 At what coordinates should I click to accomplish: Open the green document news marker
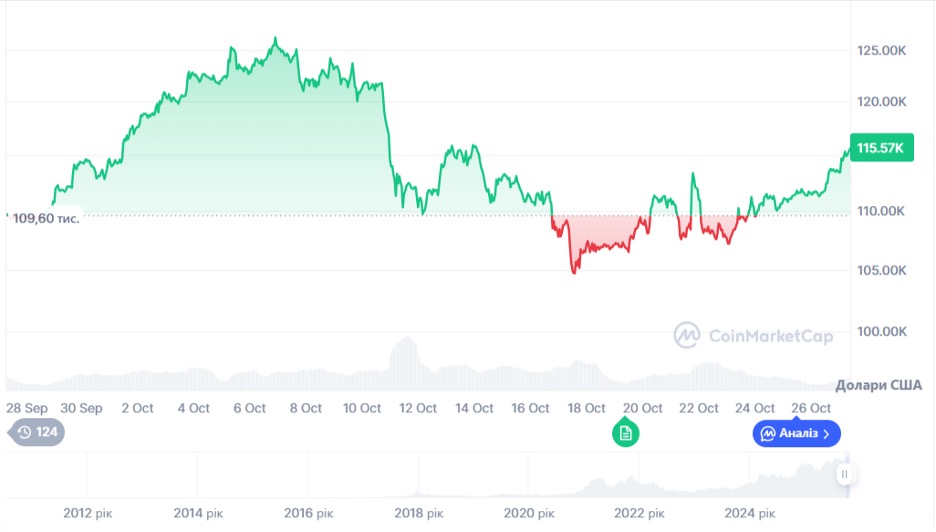click(x=626, y=433)
